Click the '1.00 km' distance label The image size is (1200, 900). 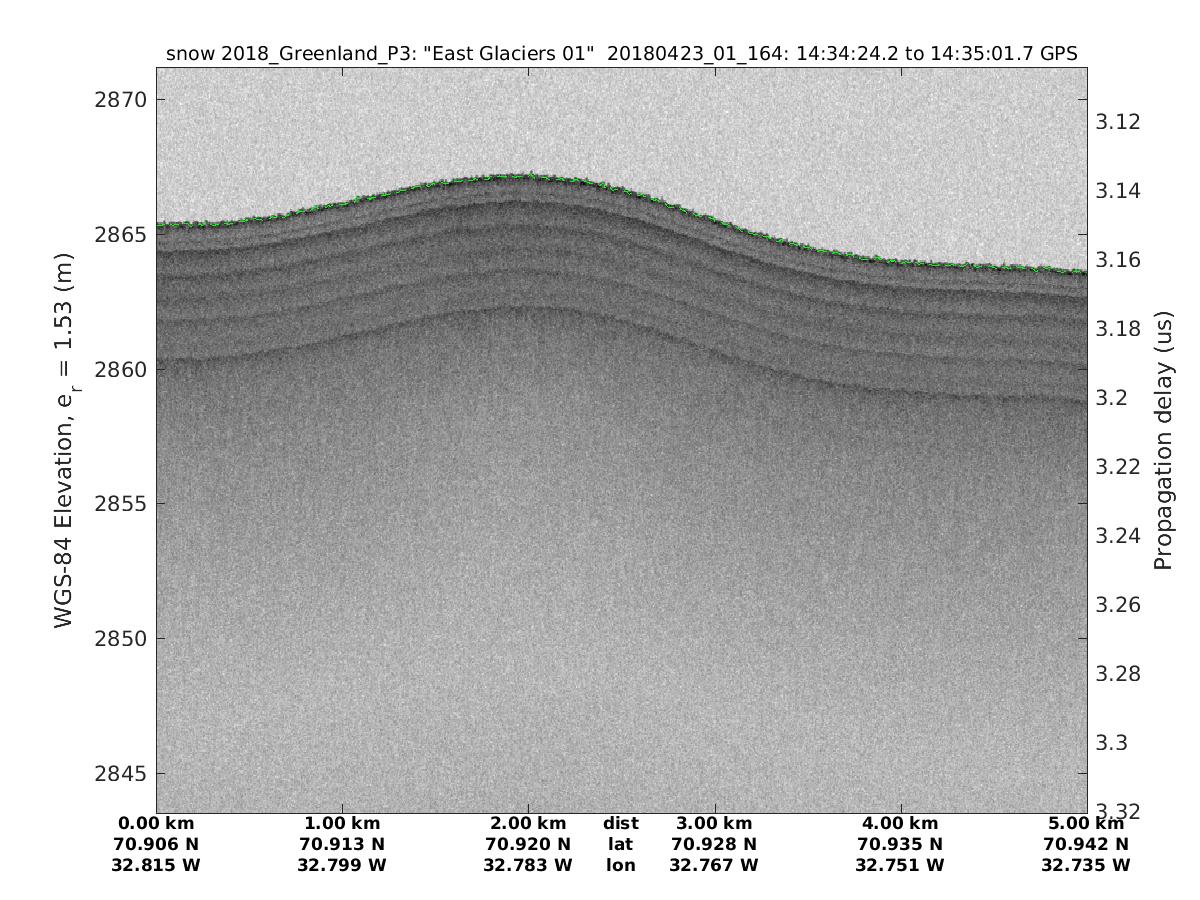point(343,824)
